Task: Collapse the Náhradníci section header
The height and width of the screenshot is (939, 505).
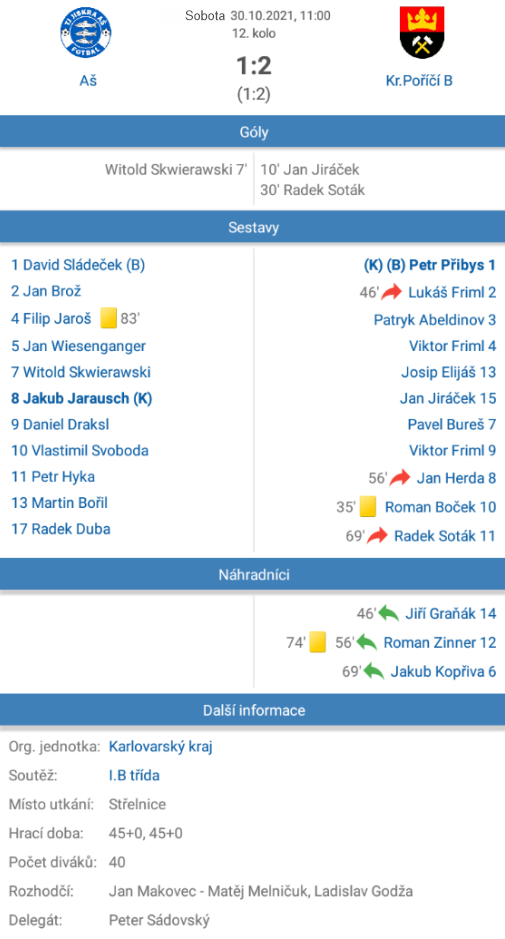Action: (252, 575)
